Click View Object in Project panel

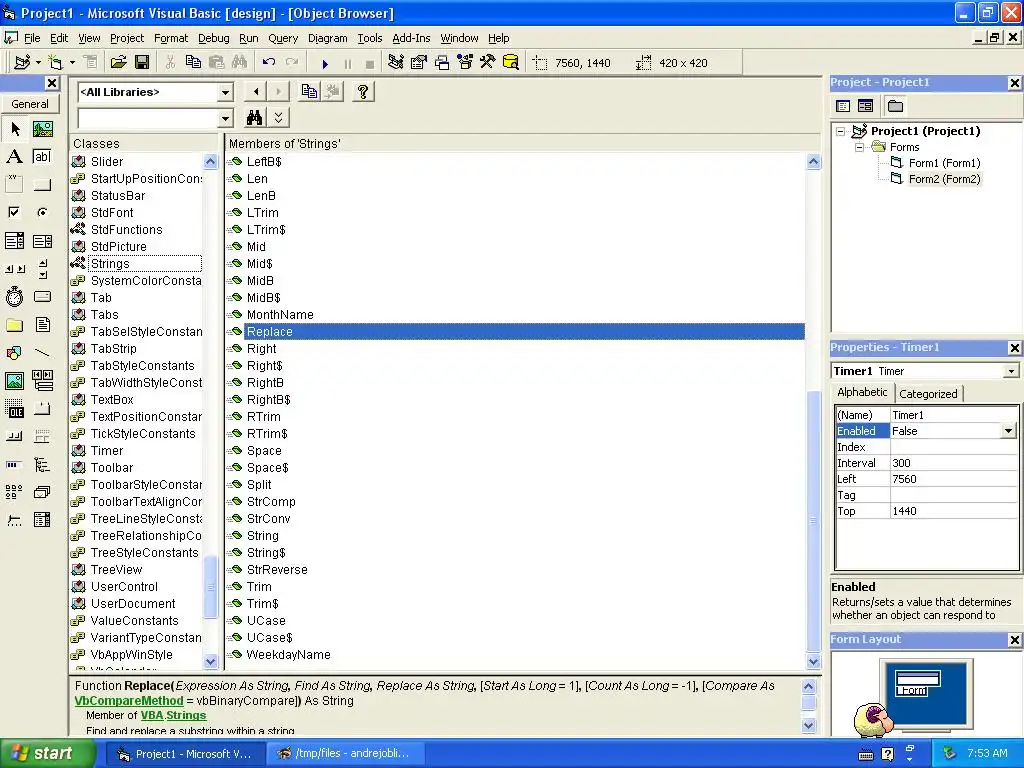tap(865, 106)
